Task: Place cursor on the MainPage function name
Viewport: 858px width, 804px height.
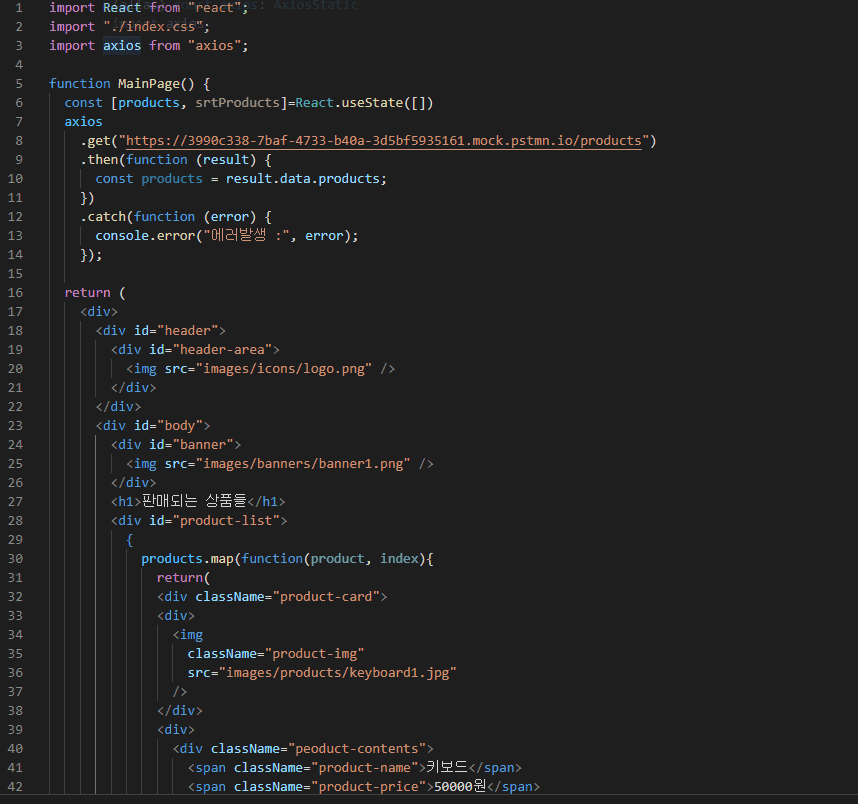Action: pos(149,84)
